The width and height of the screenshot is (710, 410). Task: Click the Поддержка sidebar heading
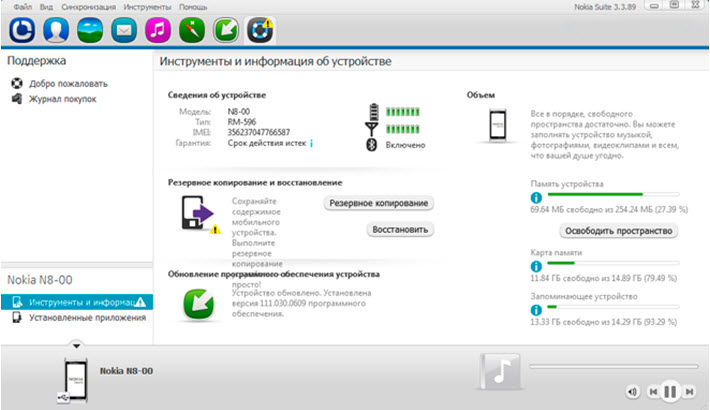point(37,61)
